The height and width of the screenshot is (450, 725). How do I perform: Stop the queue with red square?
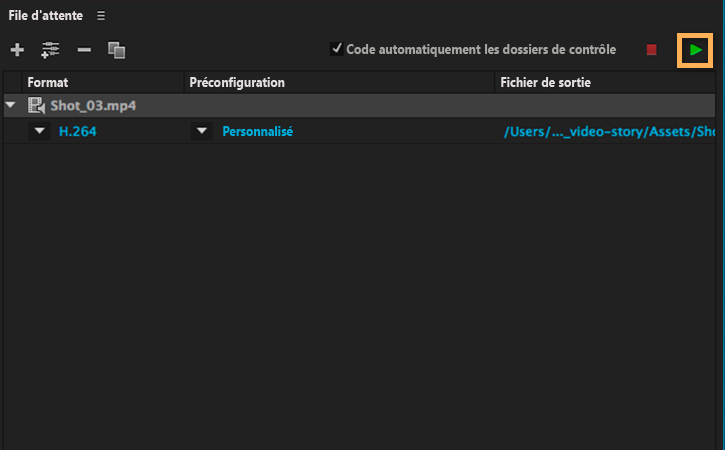tap(652, 49)
